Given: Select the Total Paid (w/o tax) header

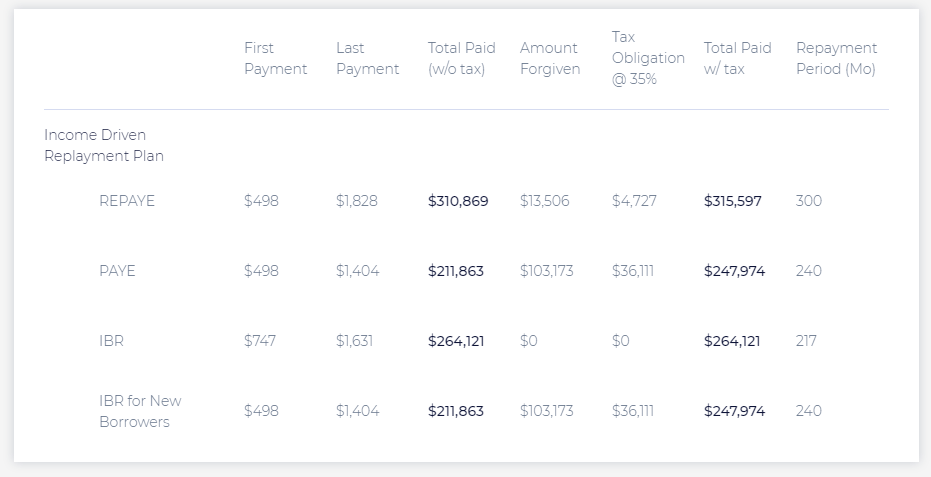Looking at the screenshot, I should tap(461, 58).
